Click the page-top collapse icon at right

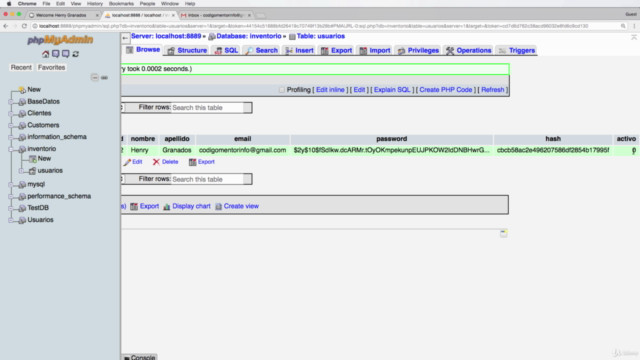pos(634,37)
